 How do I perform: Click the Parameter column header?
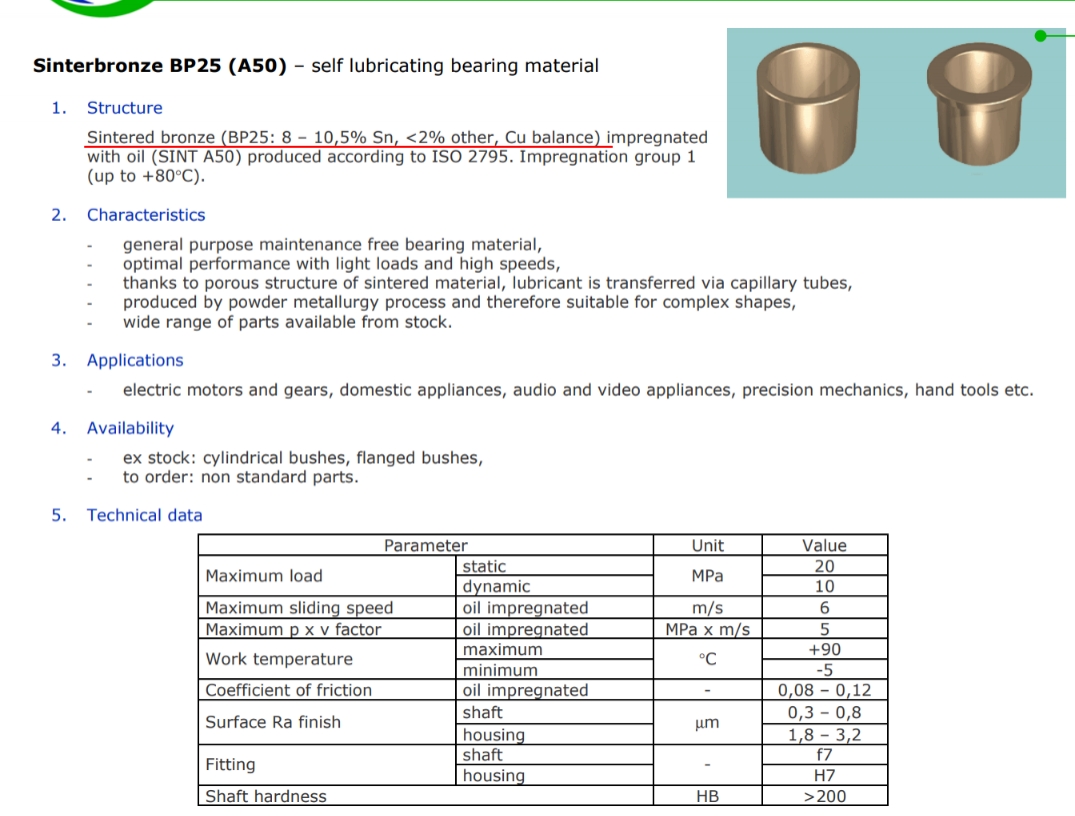tap(426, 545)
